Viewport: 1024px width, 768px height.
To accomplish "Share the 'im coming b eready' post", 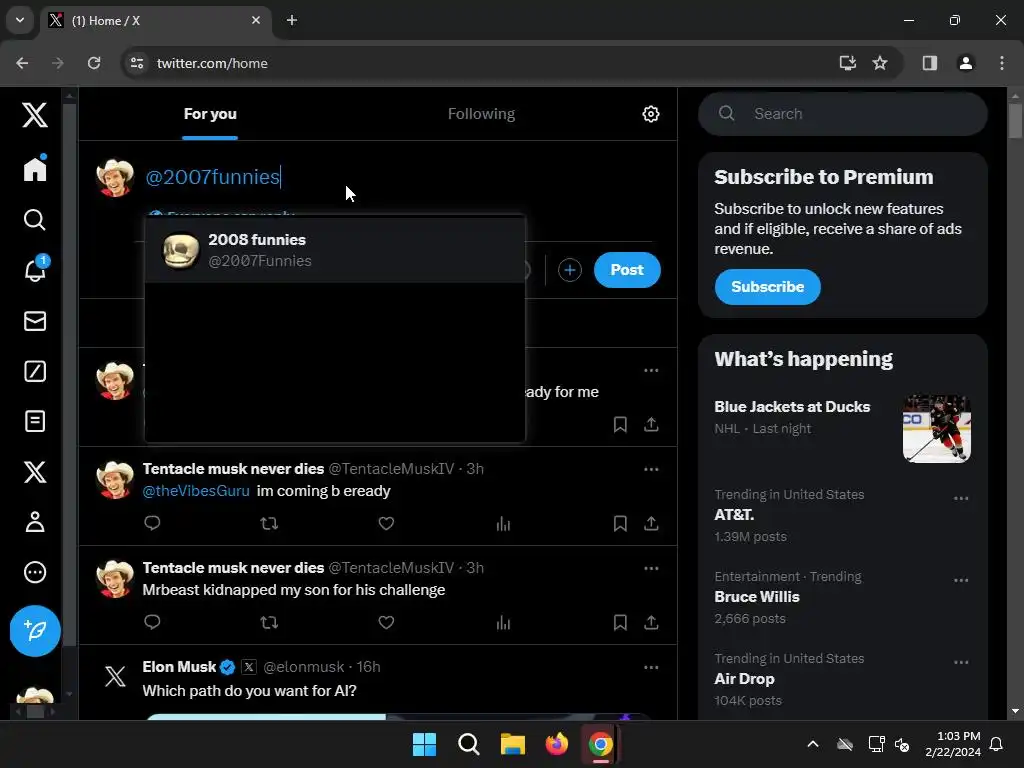I will [x=651, y=523].
